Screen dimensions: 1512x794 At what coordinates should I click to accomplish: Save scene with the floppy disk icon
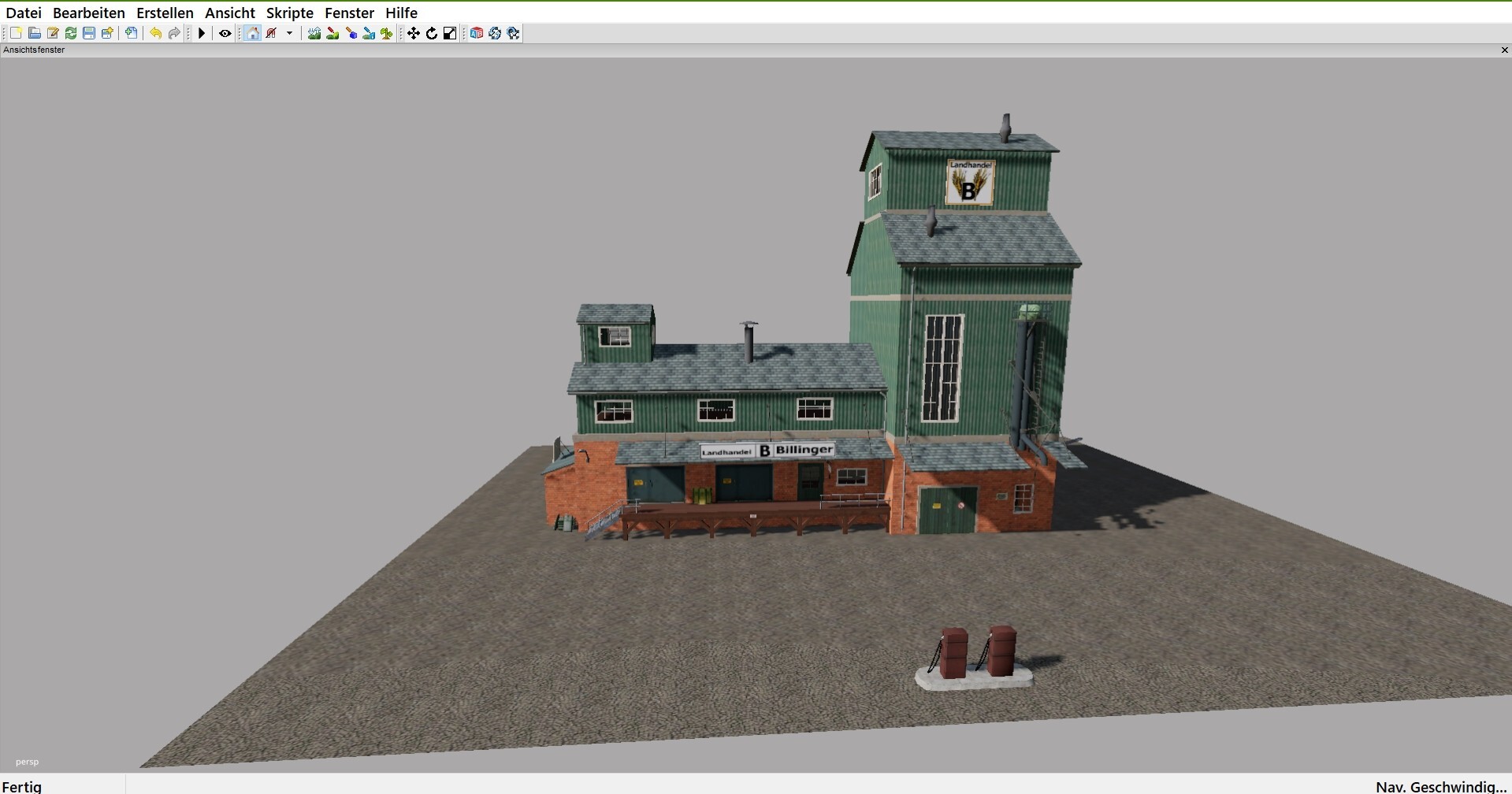89,33
